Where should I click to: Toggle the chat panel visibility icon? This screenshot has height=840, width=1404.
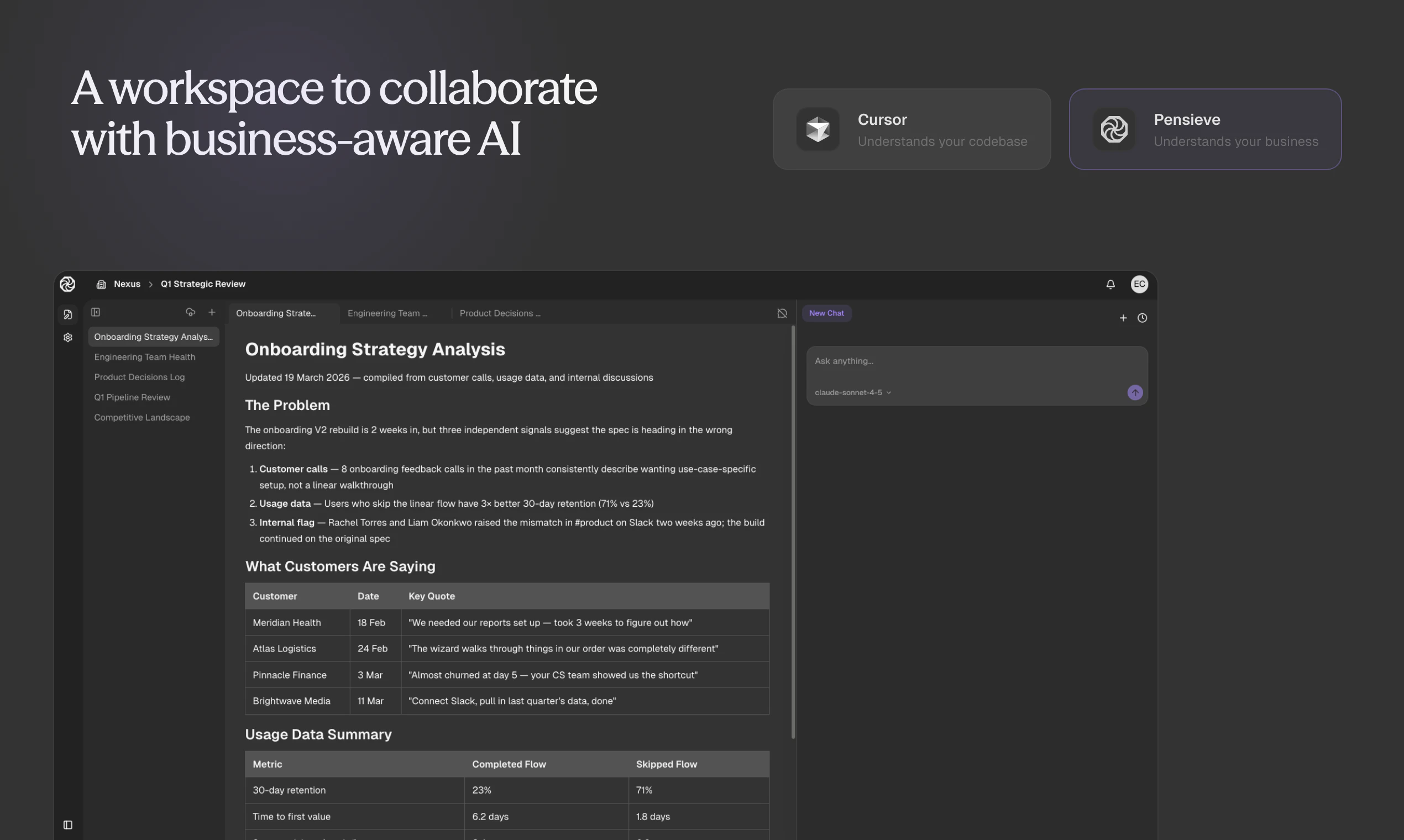click(782, 313)
